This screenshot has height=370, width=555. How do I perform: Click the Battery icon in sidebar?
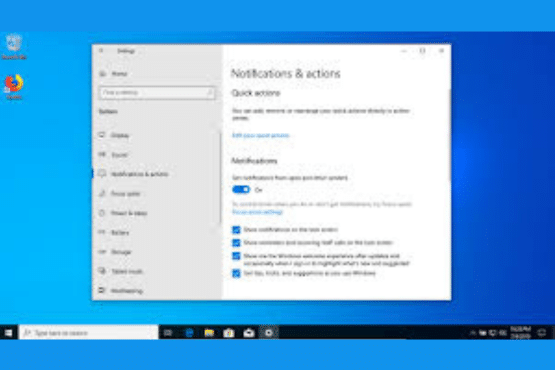coord(102,232)
